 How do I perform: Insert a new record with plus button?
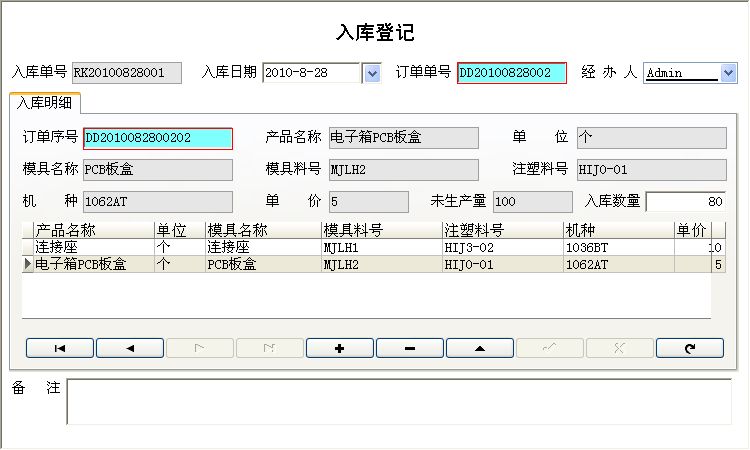(x=340, y=348)
